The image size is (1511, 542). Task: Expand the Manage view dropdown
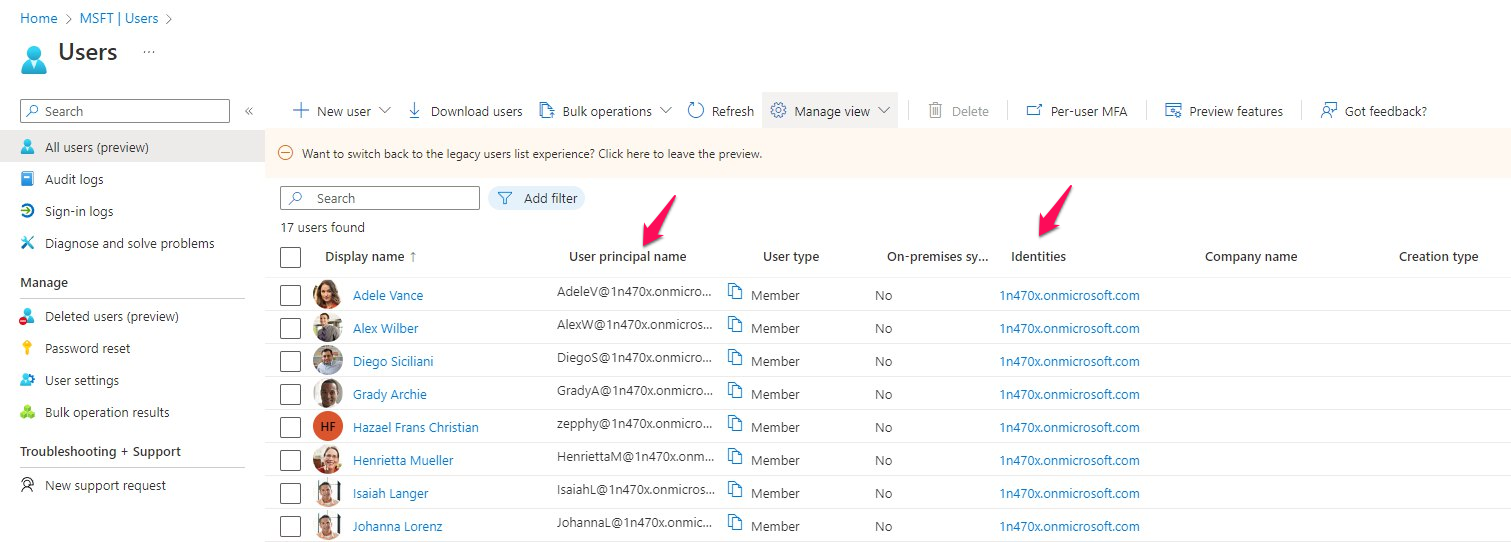883,111
